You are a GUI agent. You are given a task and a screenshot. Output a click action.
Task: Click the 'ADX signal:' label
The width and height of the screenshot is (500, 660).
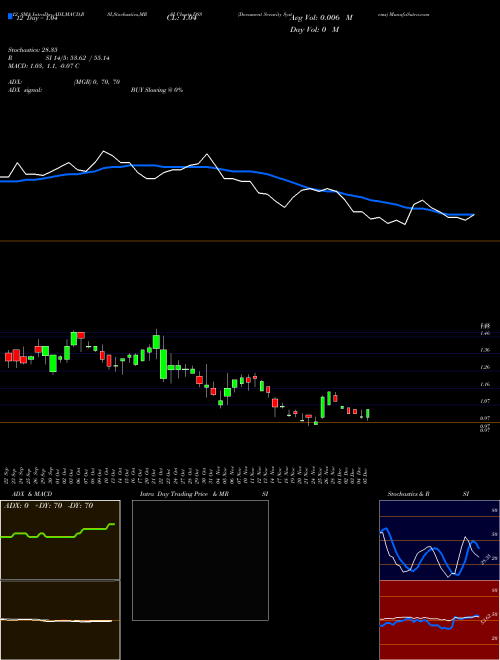click(x=25, y=90)
